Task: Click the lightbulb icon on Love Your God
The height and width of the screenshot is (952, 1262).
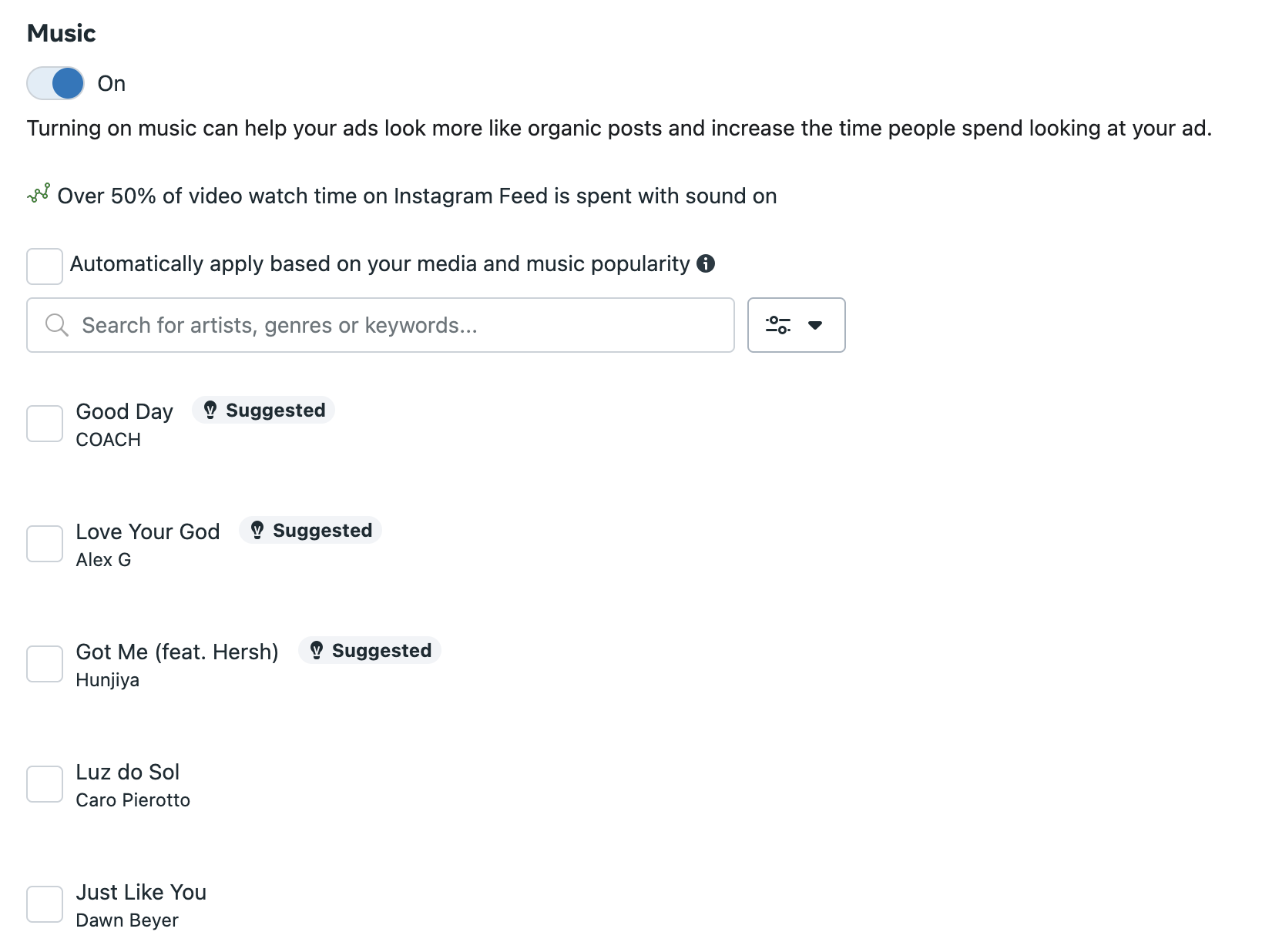Action: pos(257,531)
